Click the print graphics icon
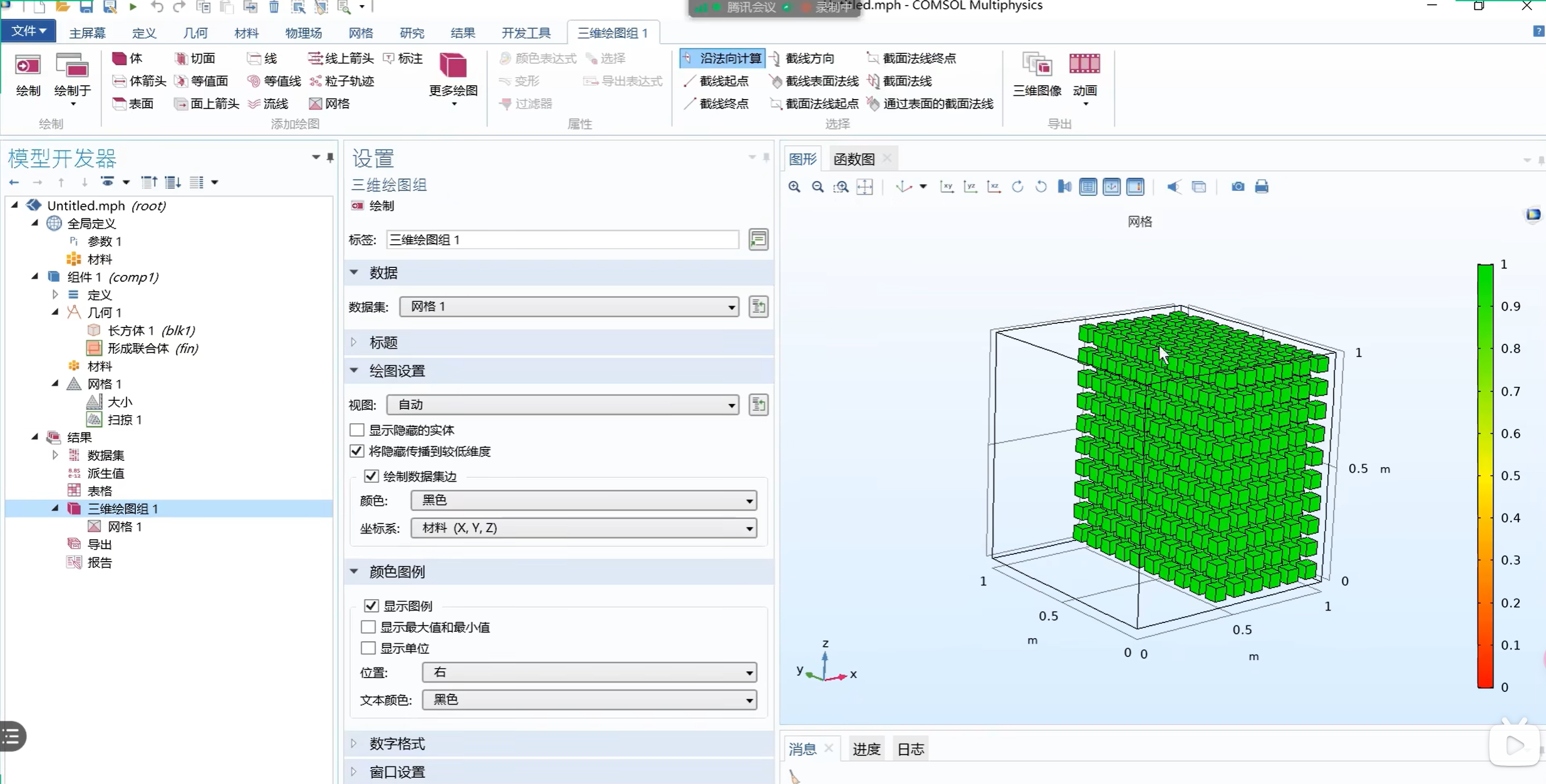Viewport: 1546px width, 784px height. tap(1262, 187)
